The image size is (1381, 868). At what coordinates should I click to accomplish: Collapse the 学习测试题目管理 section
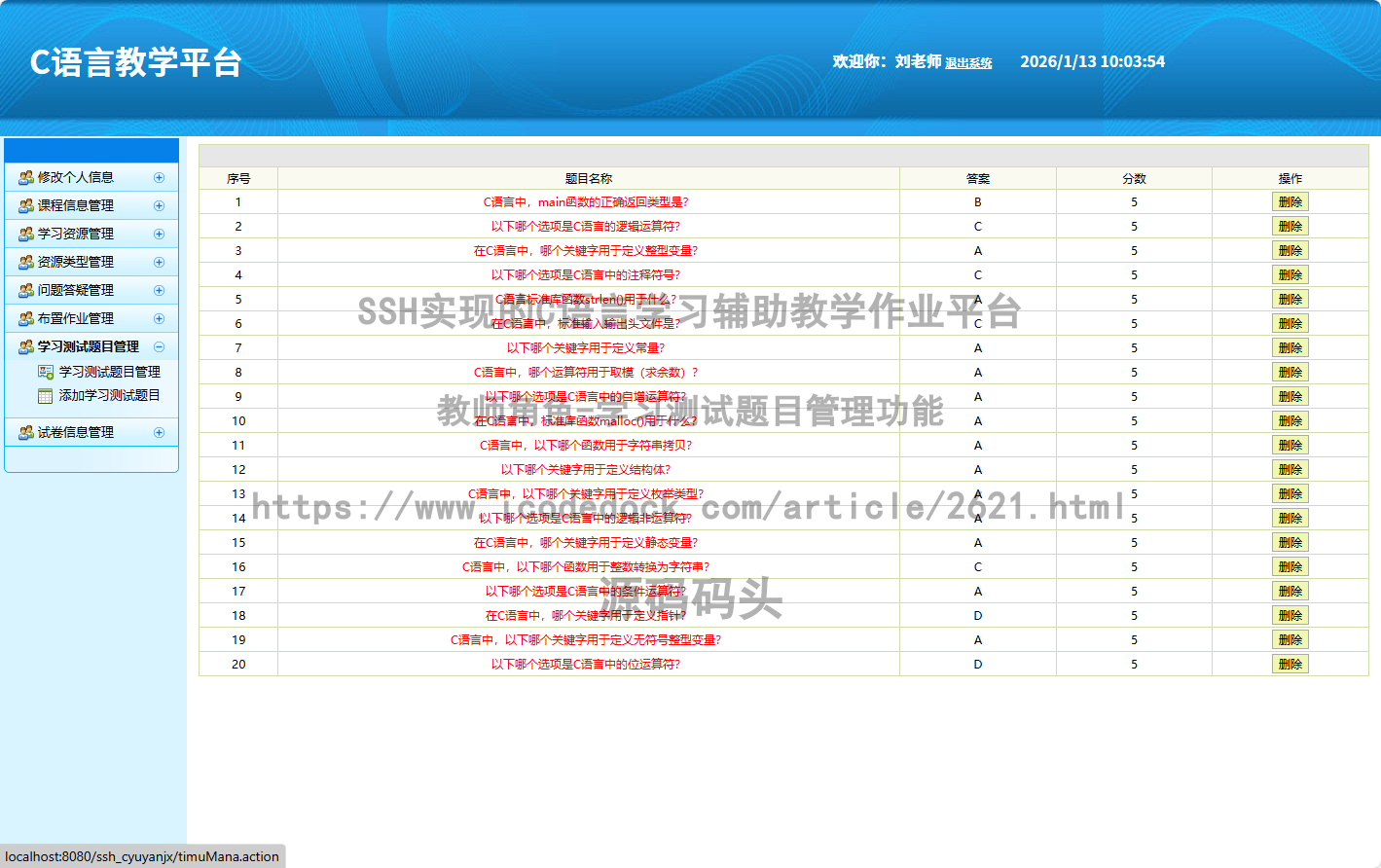click(x=159, y=346)
